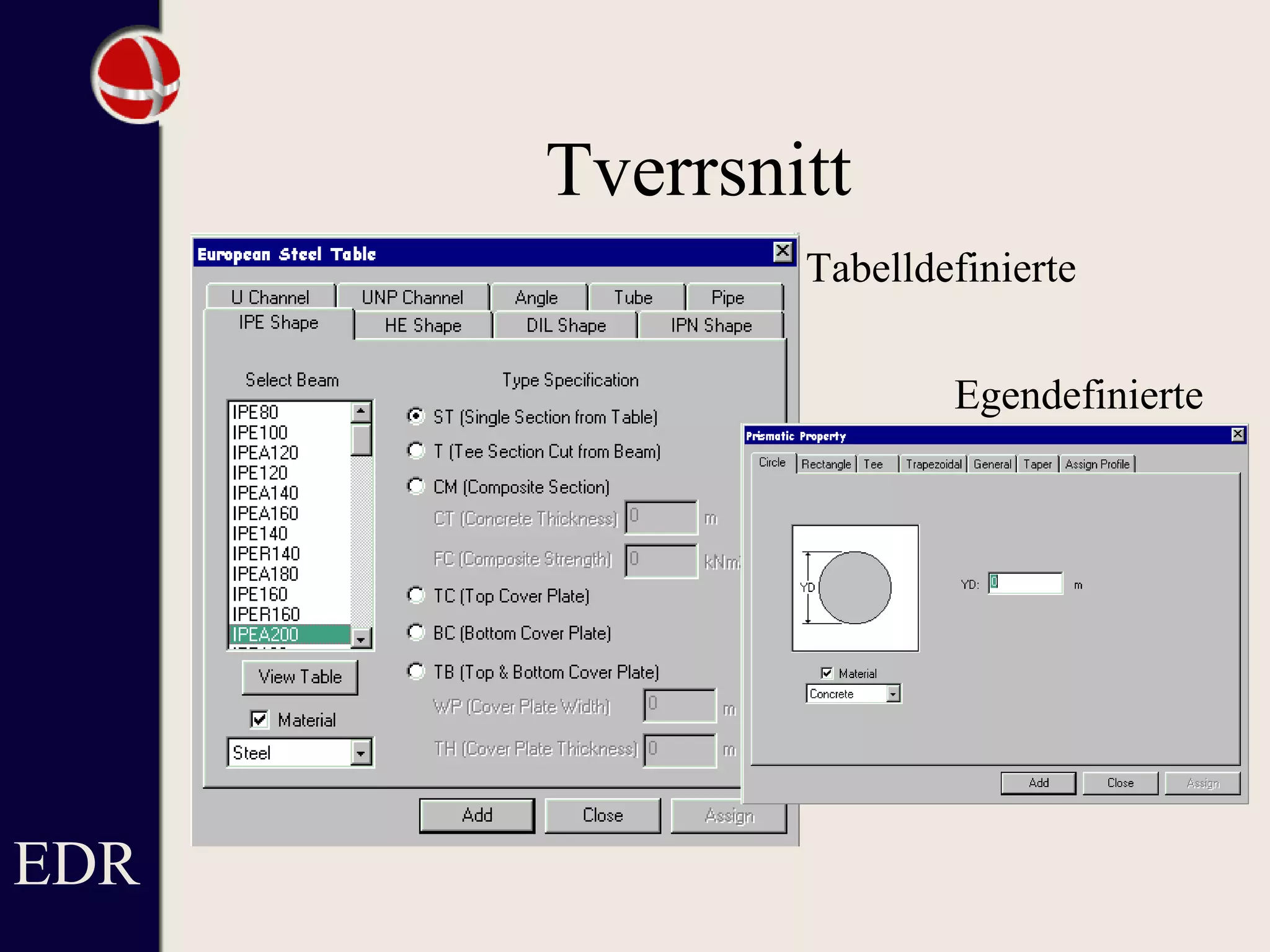Click Add in European Steel Table

tap(477, 815)
